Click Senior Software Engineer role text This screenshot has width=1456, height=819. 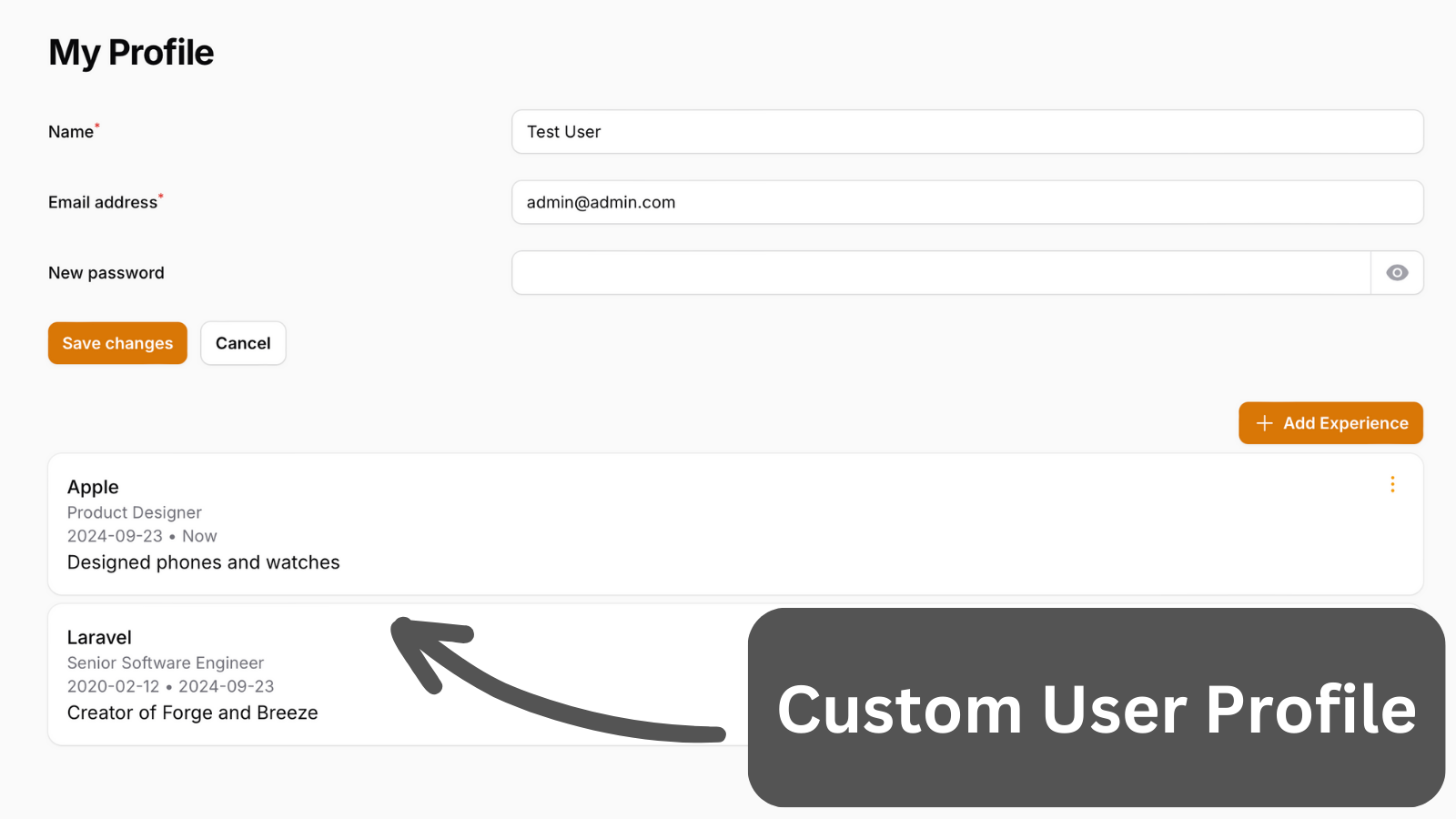[166, 662]
